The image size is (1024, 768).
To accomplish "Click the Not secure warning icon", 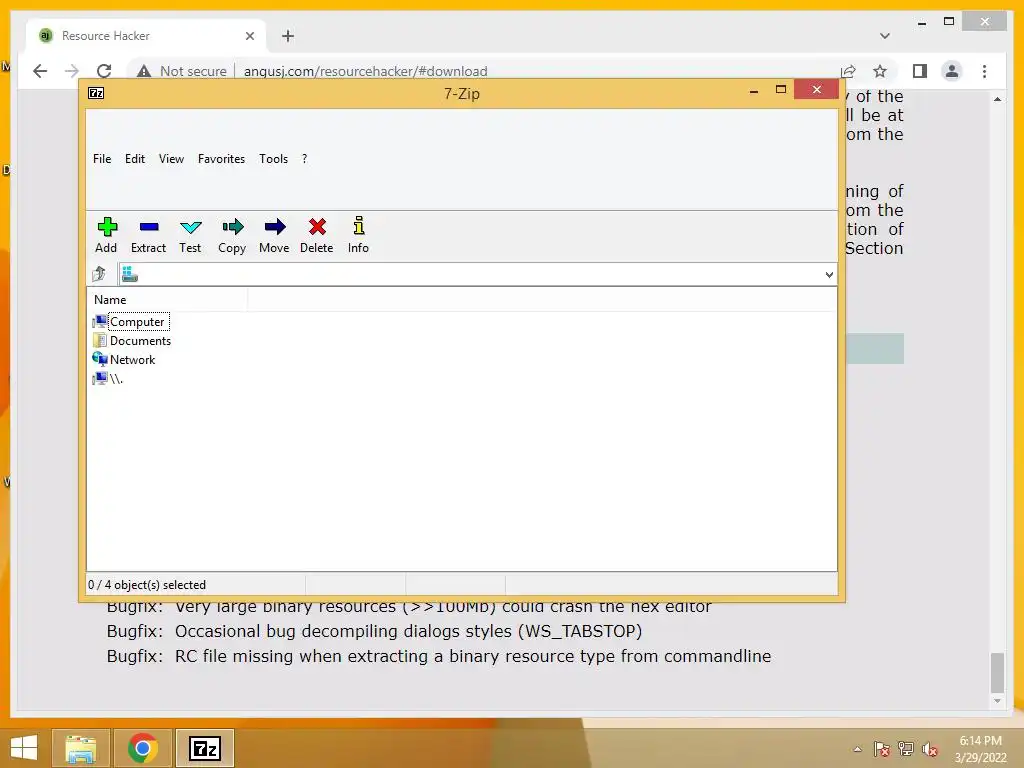I will [x=144, y=71].
